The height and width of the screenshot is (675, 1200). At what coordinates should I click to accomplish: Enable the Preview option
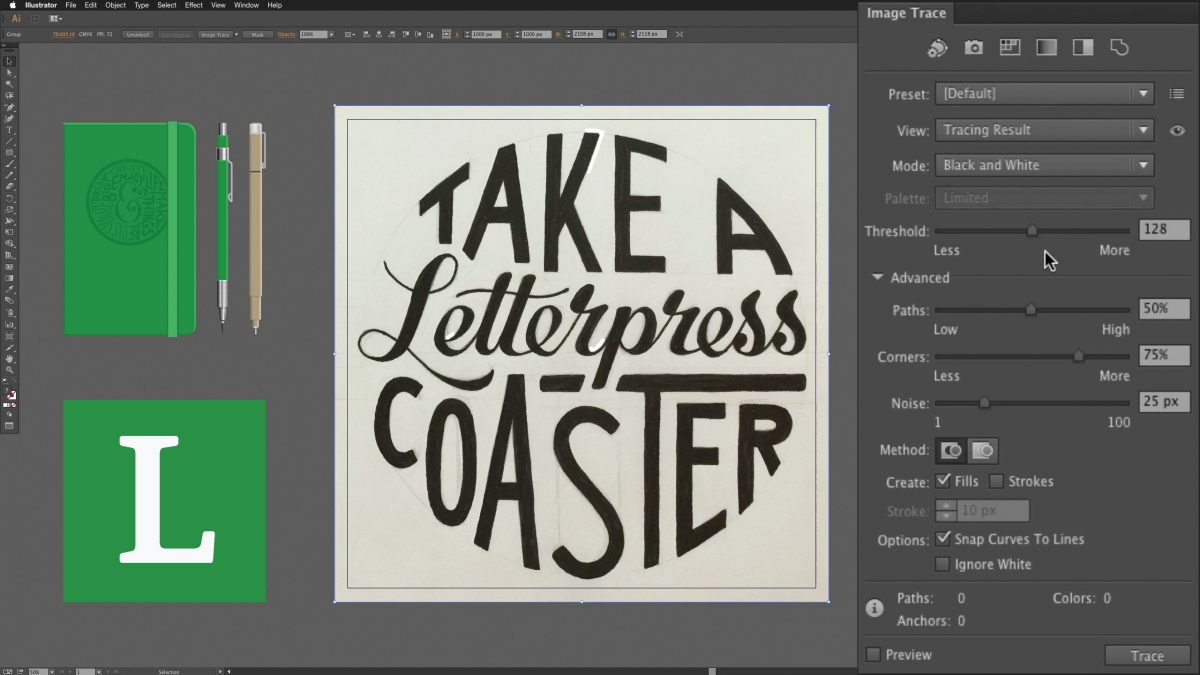click(874, 654)
